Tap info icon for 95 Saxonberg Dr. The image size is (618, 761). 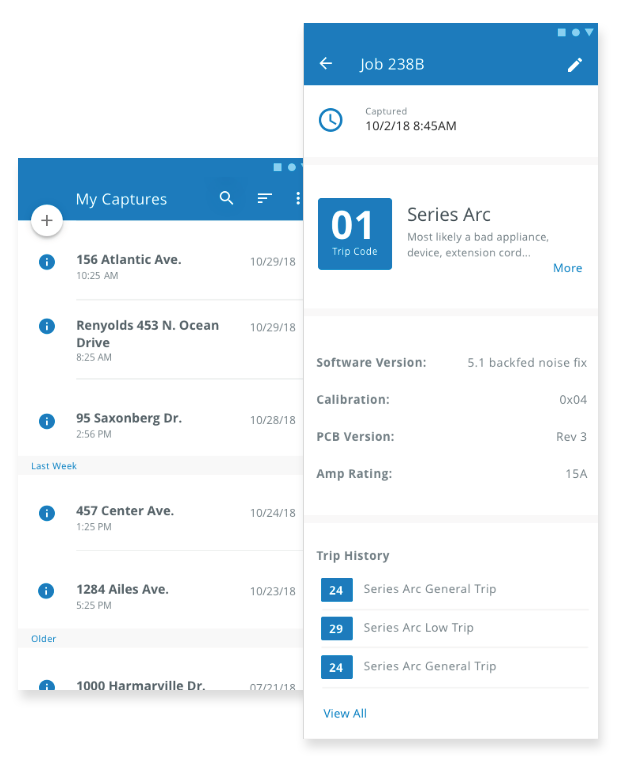click(x=47, y=421)
